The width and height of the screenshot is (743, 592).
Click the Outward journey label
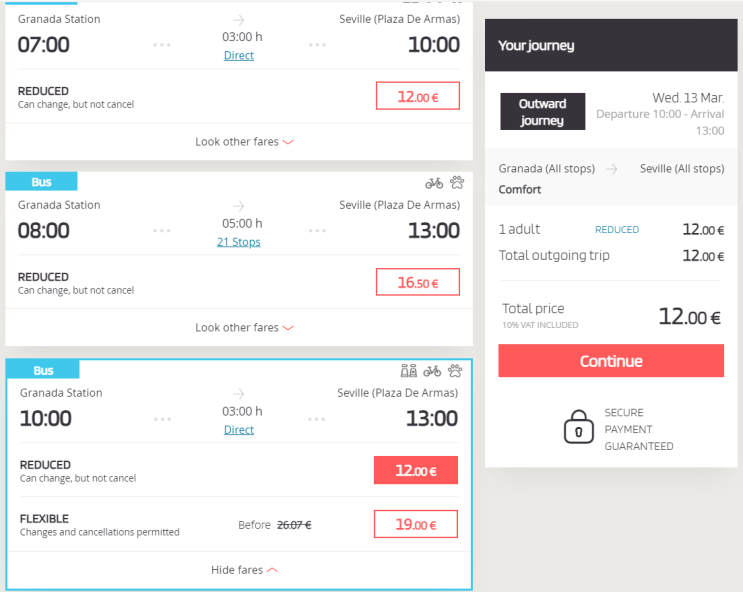[542, 112]
